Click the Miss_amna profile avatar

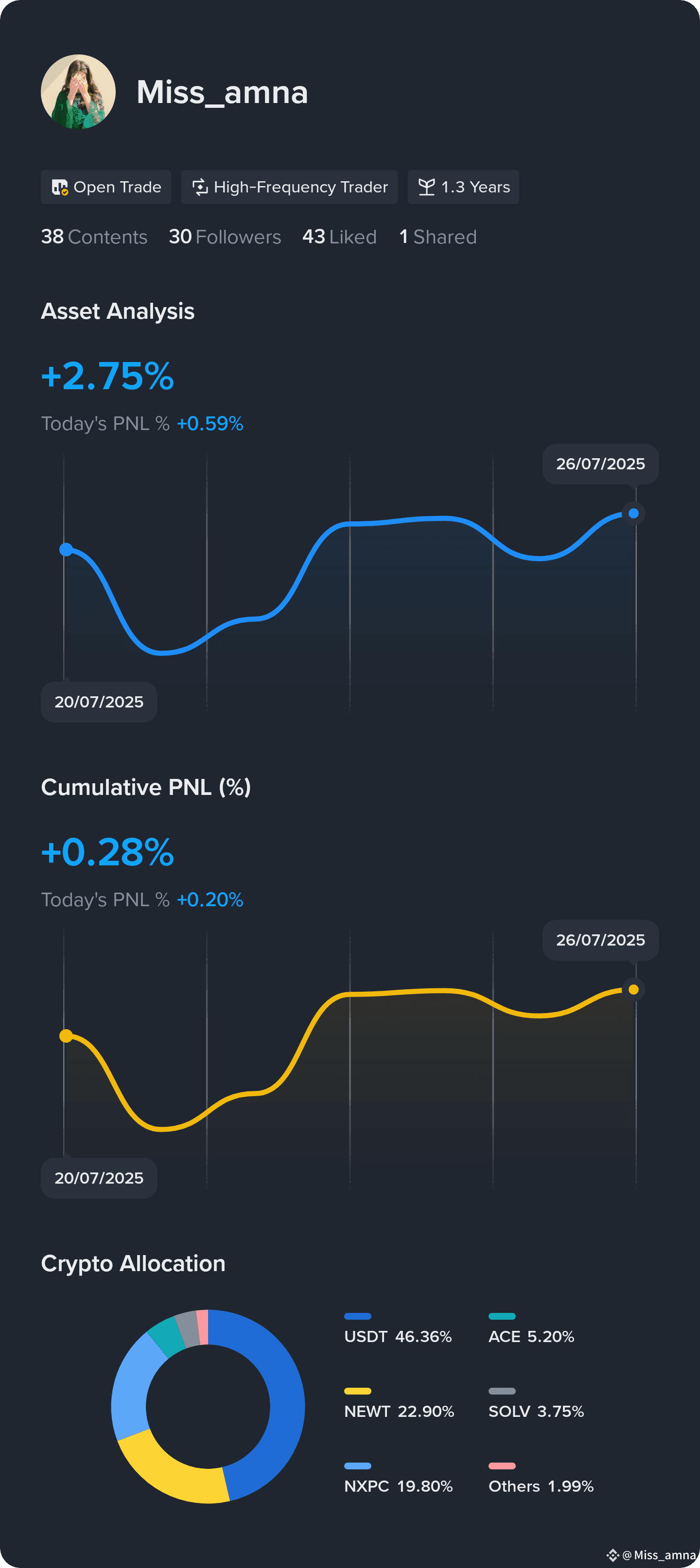[x=78, y=92]
